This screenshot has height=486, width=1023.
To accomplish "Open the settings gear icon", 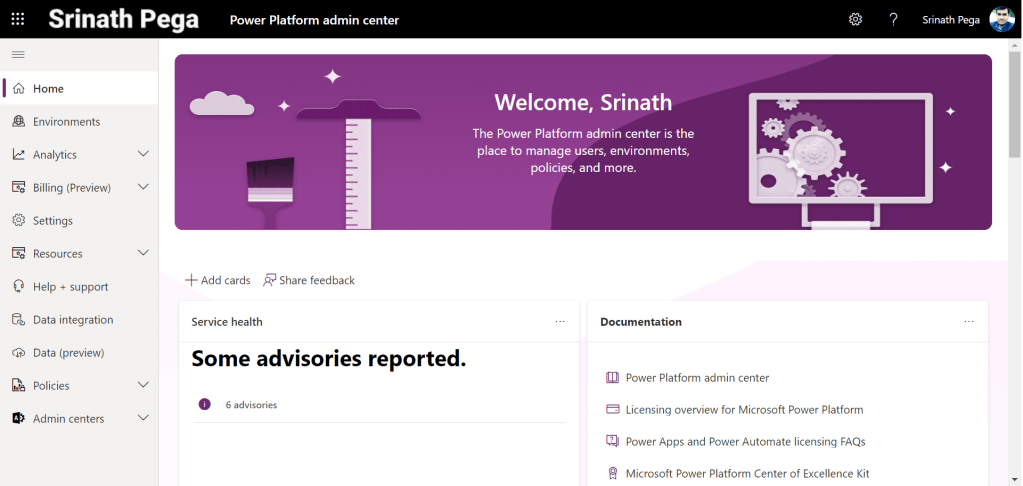I will (855, 19).
